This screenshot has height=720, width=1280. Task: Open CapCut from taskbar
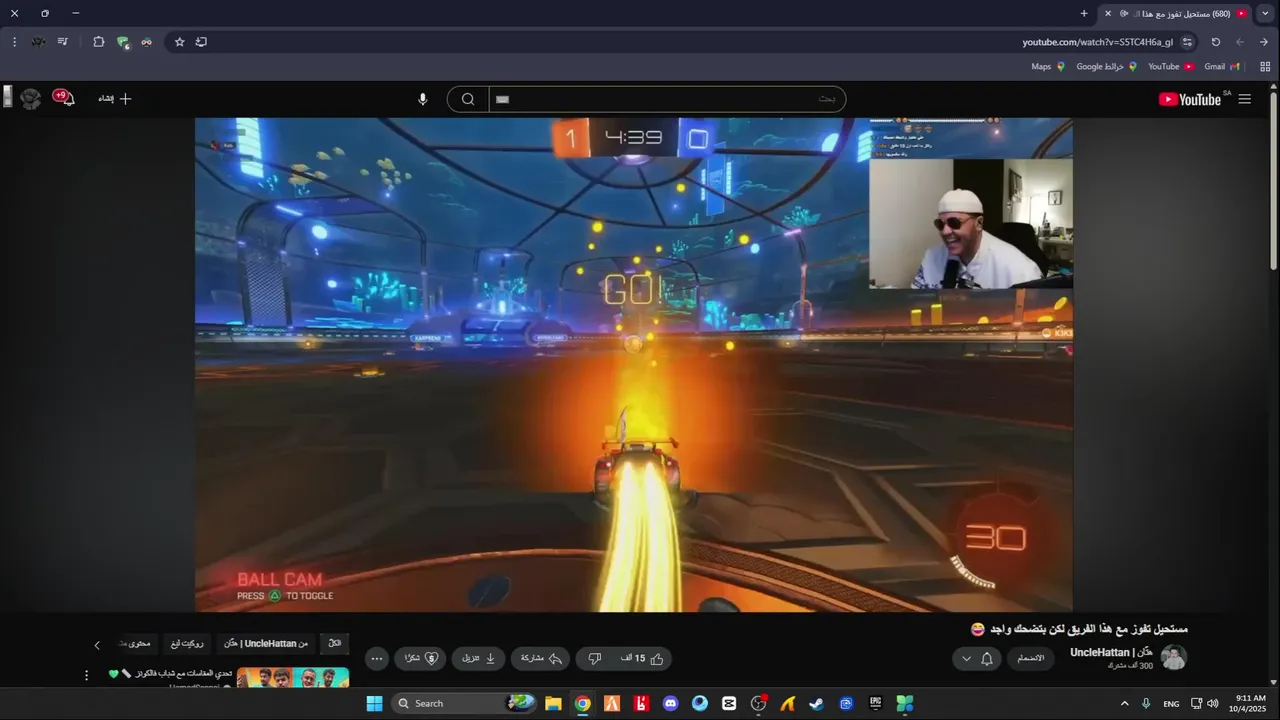coord(729,703)
